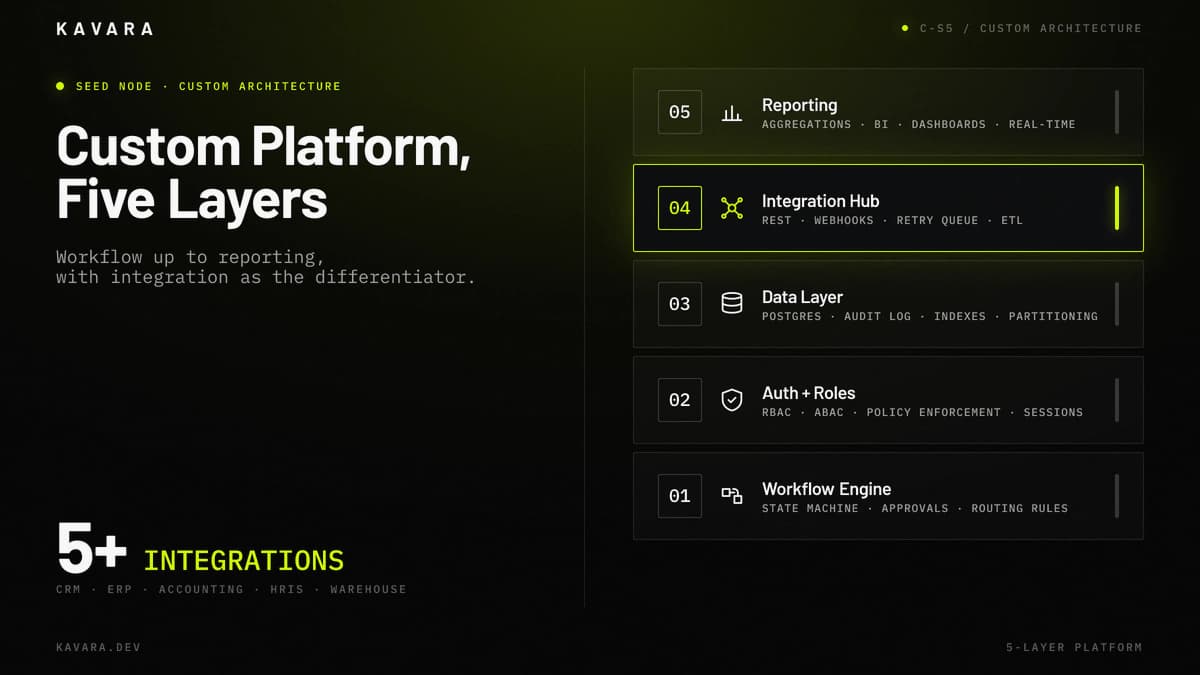Image resolution: width=1200 pixels, height=675 pixels.
Task: Click the green dot beside C-S5
Action: click(x=905, y=28)
